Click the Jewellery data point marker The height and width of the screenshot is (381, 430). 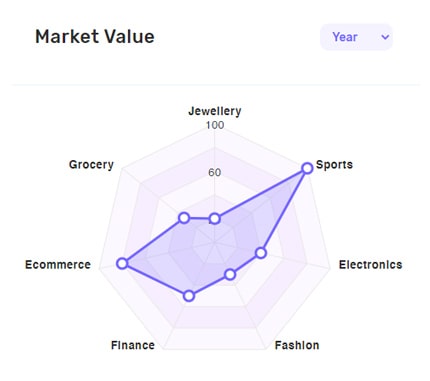(215, 219)
